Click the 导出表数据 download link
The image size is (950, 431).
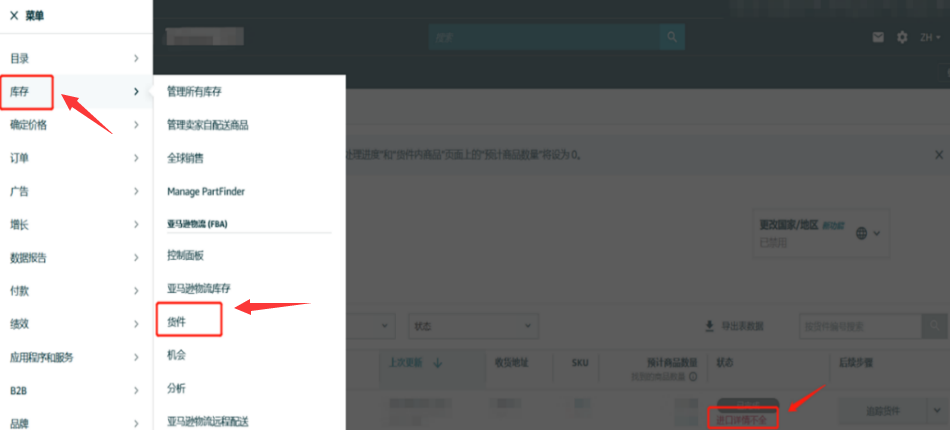[734, 326]
